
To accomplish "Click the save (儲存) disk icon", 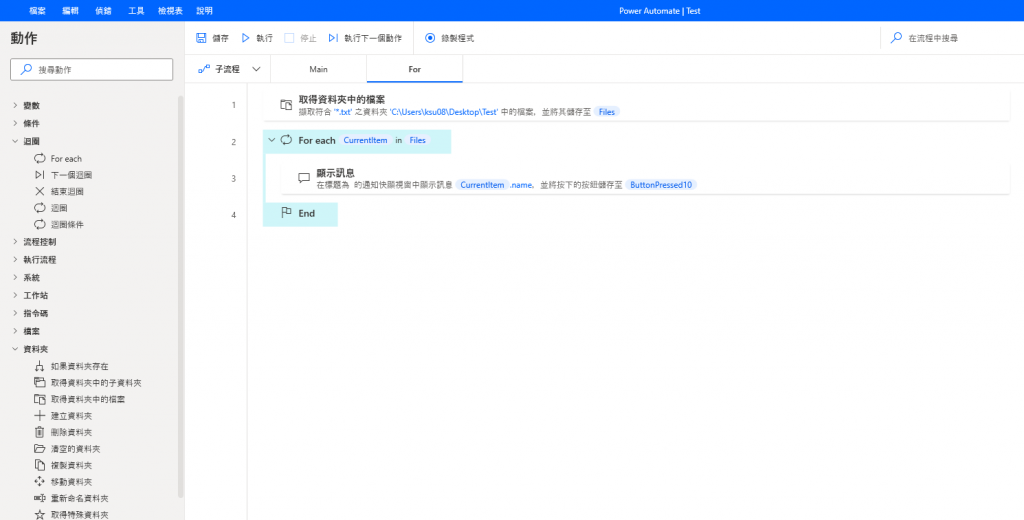I will click(201, 38).
